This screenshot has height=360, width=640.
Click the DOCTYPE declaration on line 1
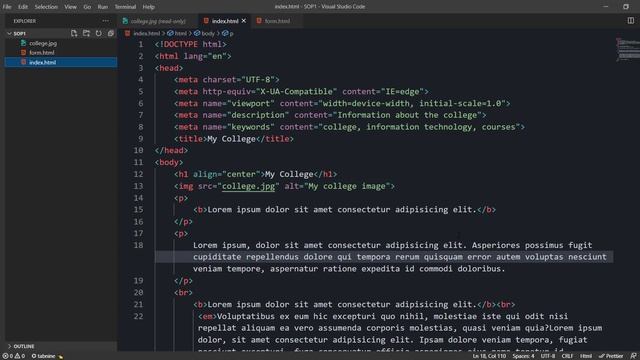191,44
